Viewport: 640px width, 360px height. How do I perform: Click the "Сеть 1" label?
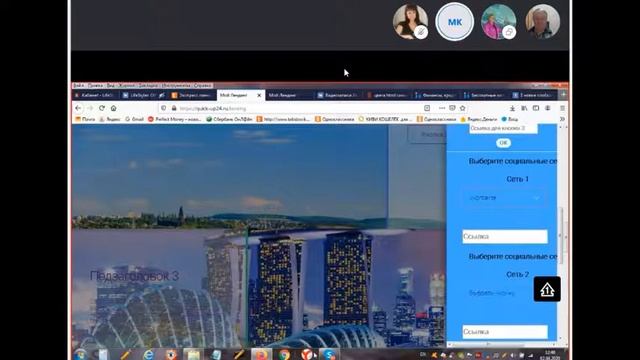[x=518, y=179]
